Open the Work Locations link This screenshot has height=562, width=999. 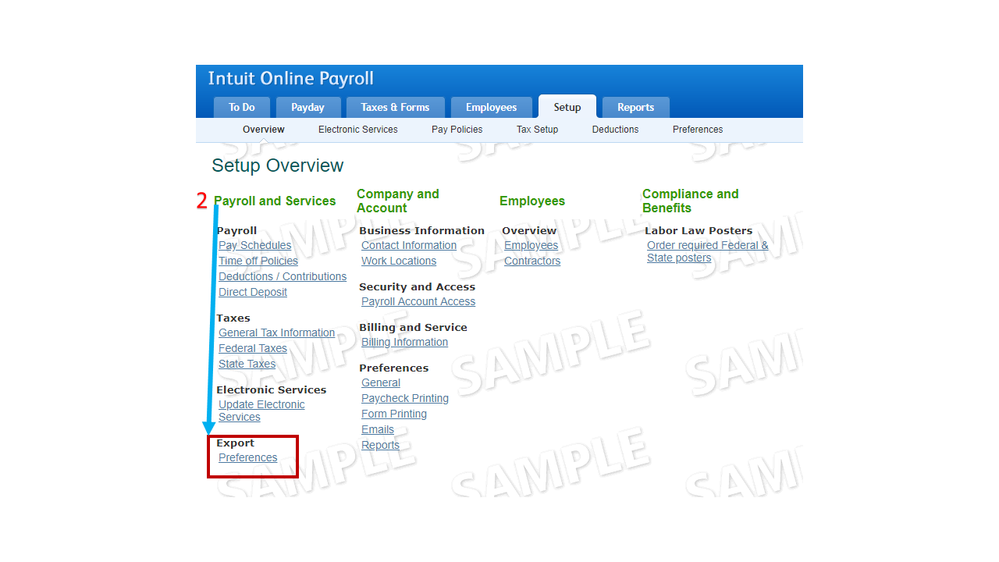pos(399,261)
